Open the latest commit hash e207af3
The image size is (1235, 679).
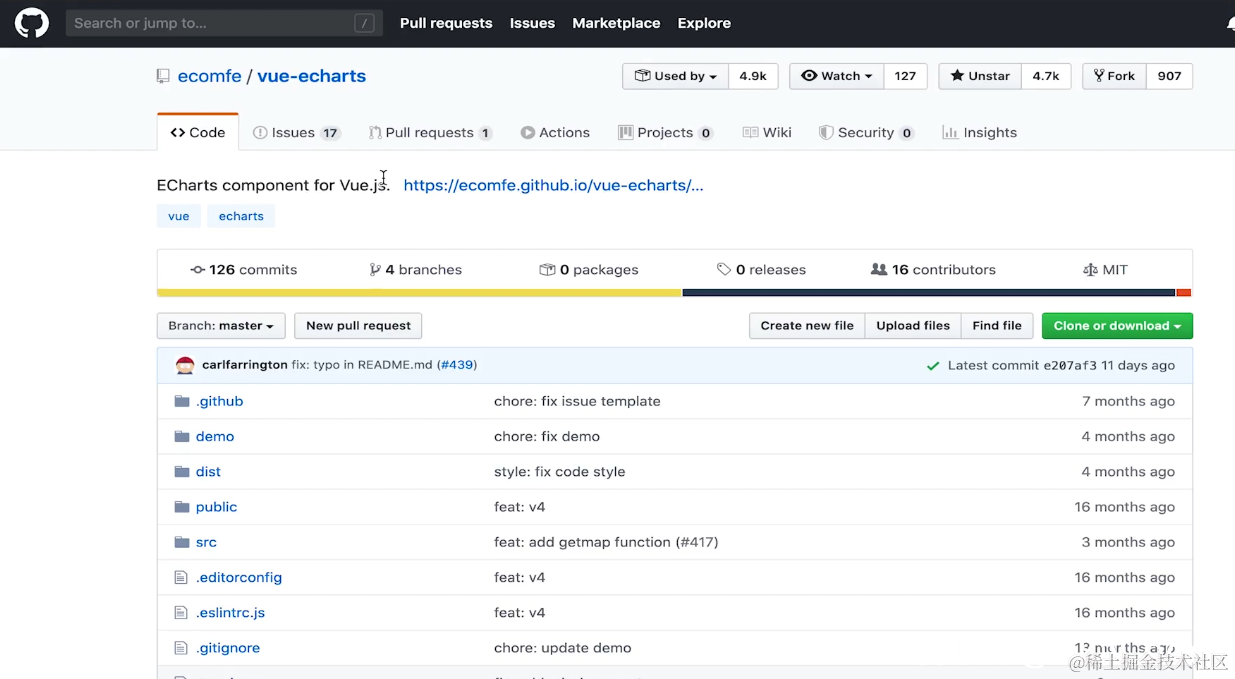pyautogui.click(x=1070, y=366)
